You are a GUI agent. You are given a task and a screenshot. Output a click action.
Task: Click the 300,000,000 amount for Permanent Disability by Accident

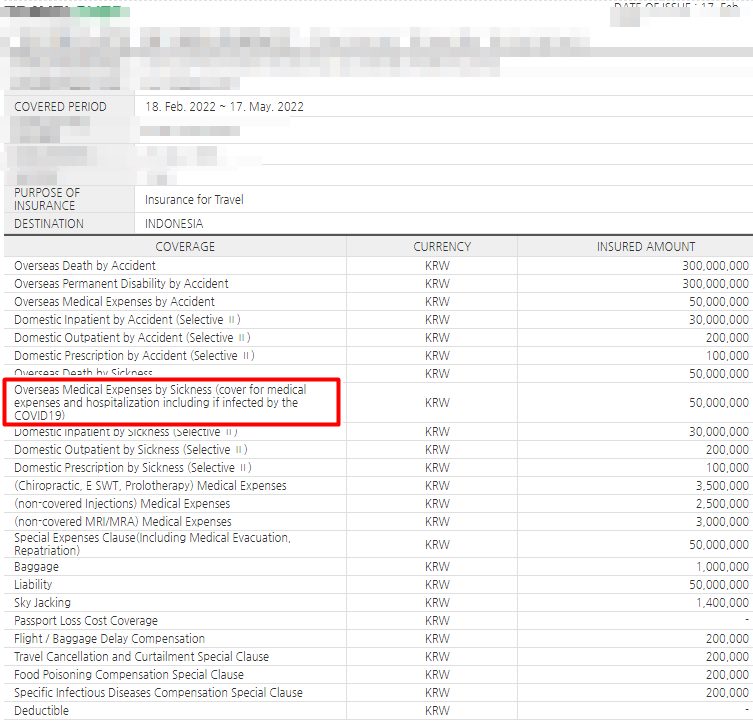pos(715,283)
